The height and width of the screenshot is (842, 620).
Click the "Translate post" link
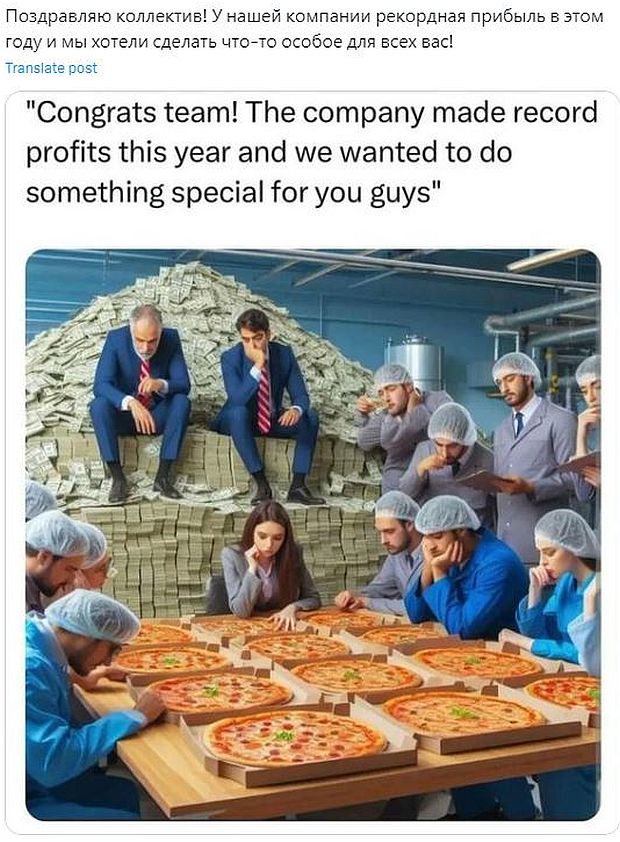tap(52, 68)
